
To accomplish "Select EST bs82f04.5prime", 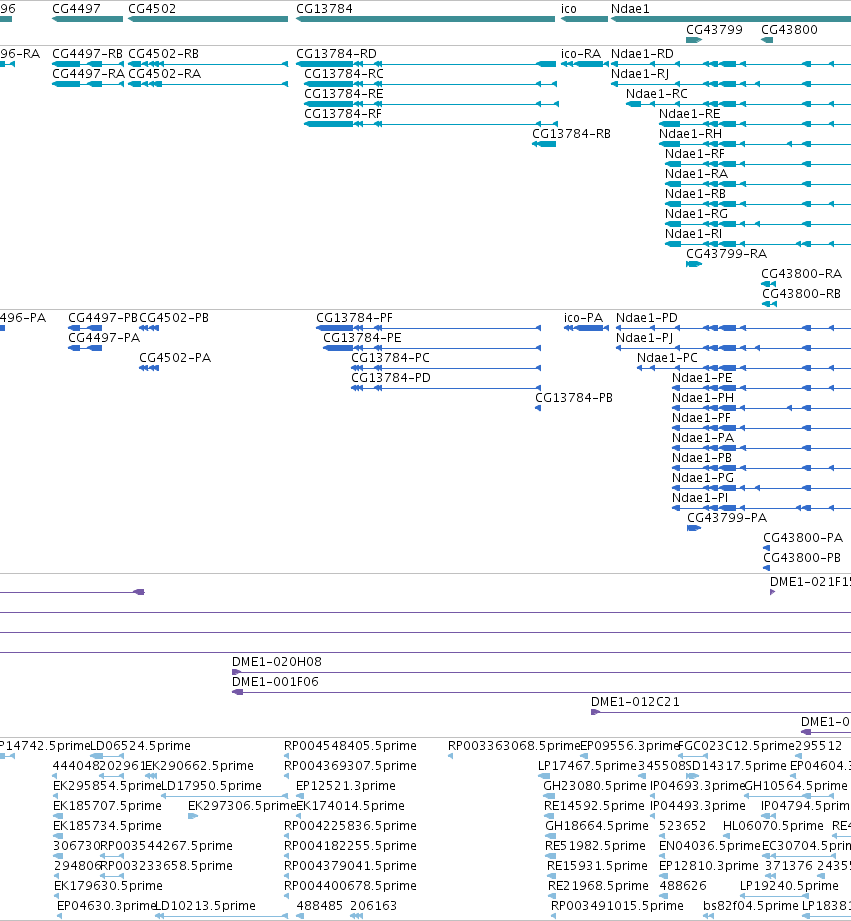I will pos(708,915).
